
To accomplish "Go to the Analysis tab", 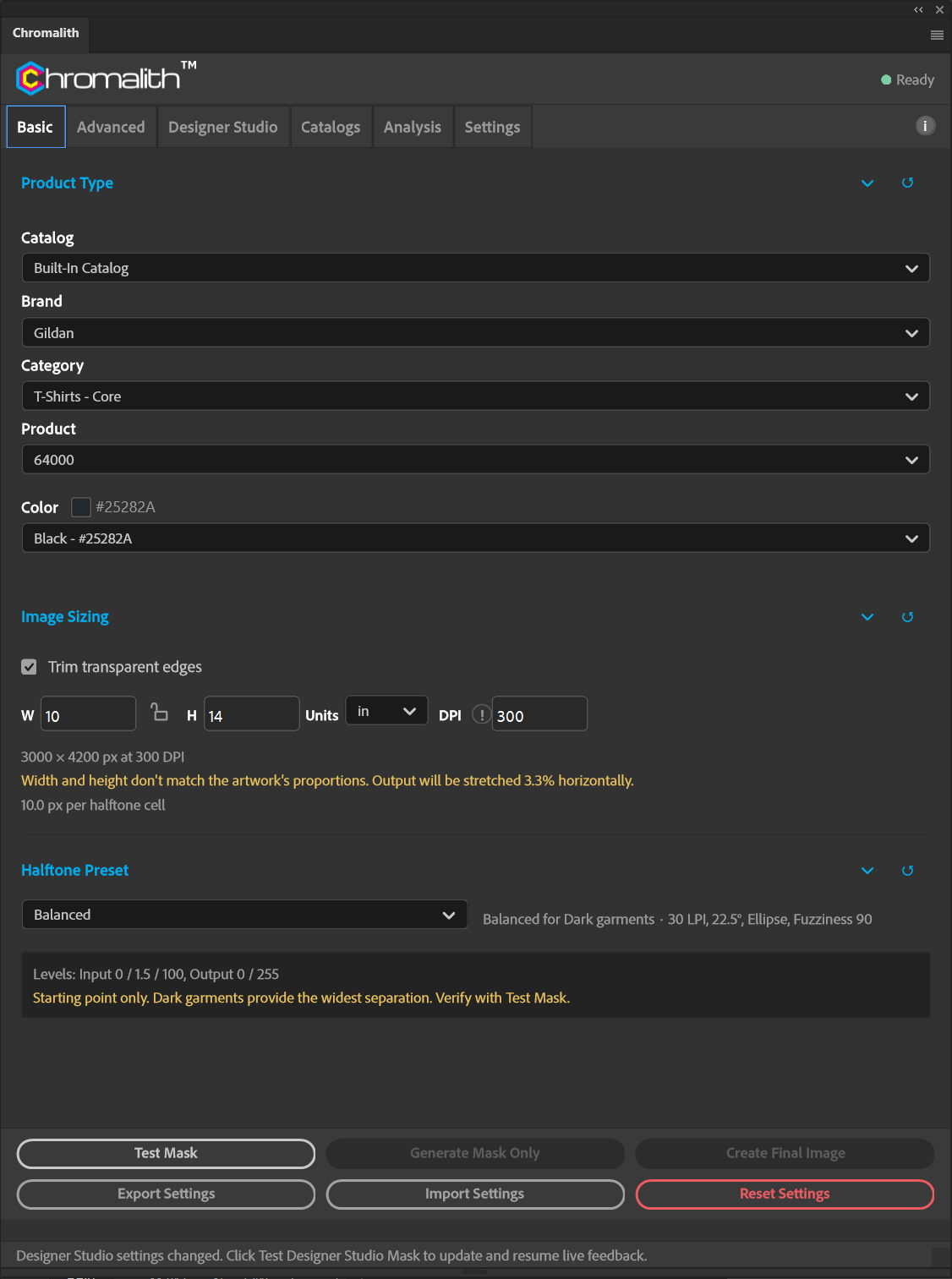I will coord(413,127).
